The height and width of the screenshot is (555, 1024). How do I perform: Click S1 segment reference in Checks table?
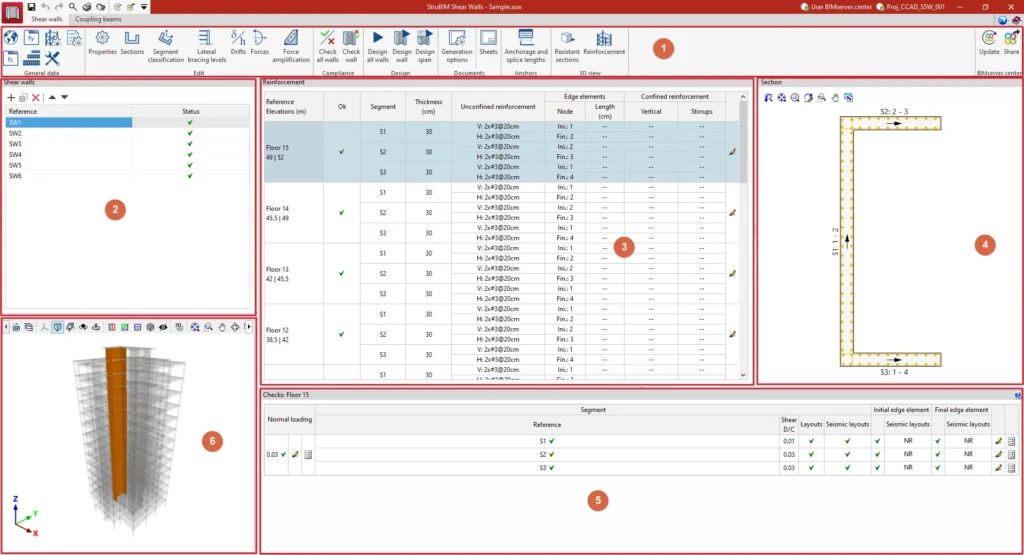click(x=547, y=441)
